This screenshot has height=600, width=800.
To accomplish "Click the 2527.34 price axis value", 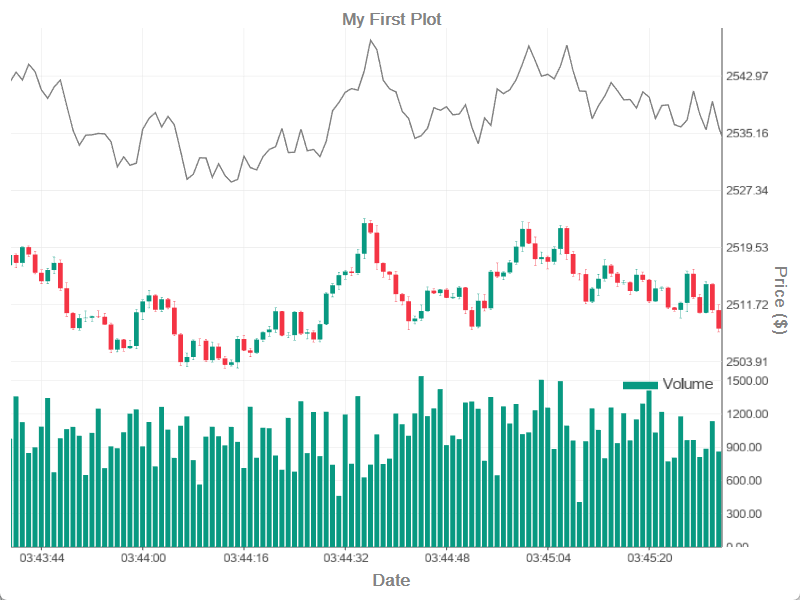I will [x=747, y=190].
